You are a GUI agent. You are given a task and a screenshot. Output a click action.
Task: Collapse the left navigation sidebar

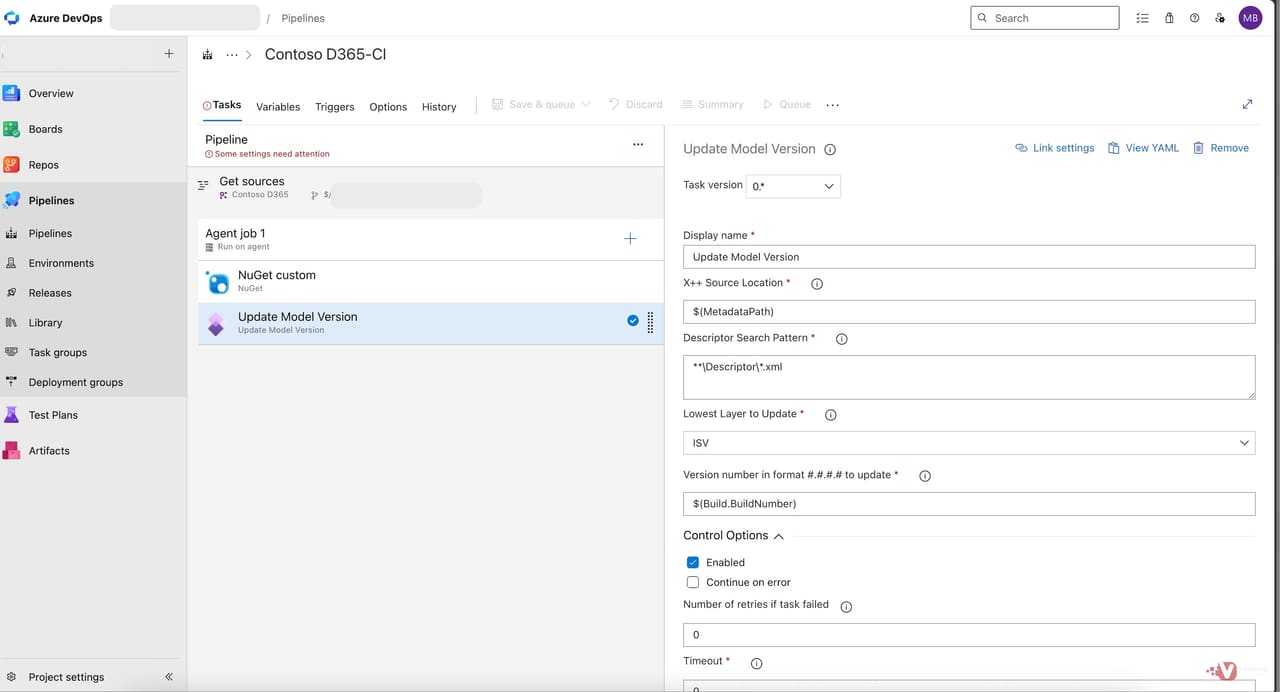point(169,677)
